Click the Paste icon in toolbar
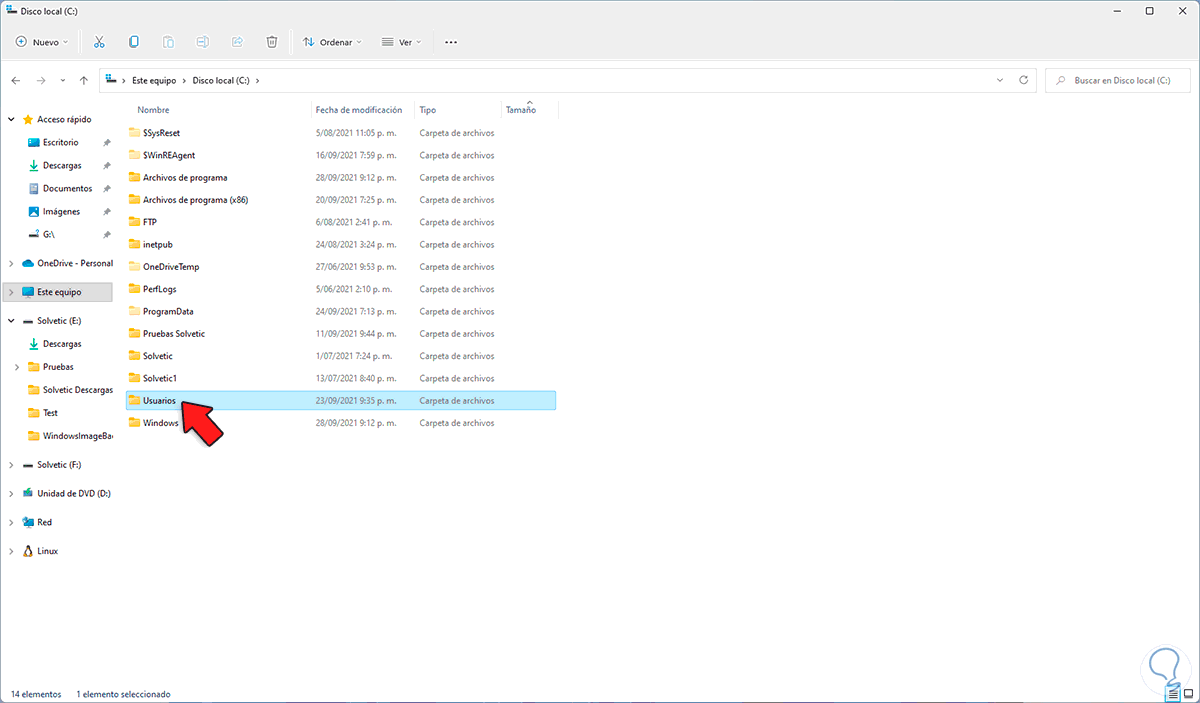The image size is (1200, 703). (168, 42)
